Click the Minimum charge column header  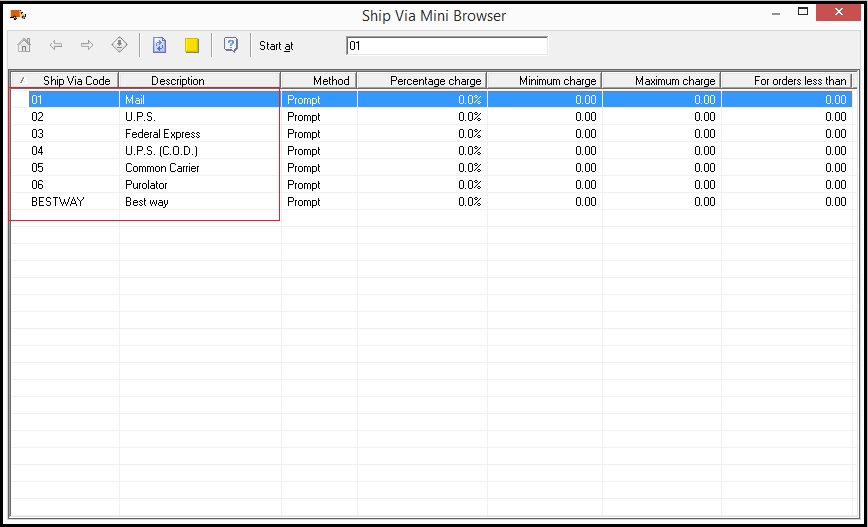click(545, 80)
